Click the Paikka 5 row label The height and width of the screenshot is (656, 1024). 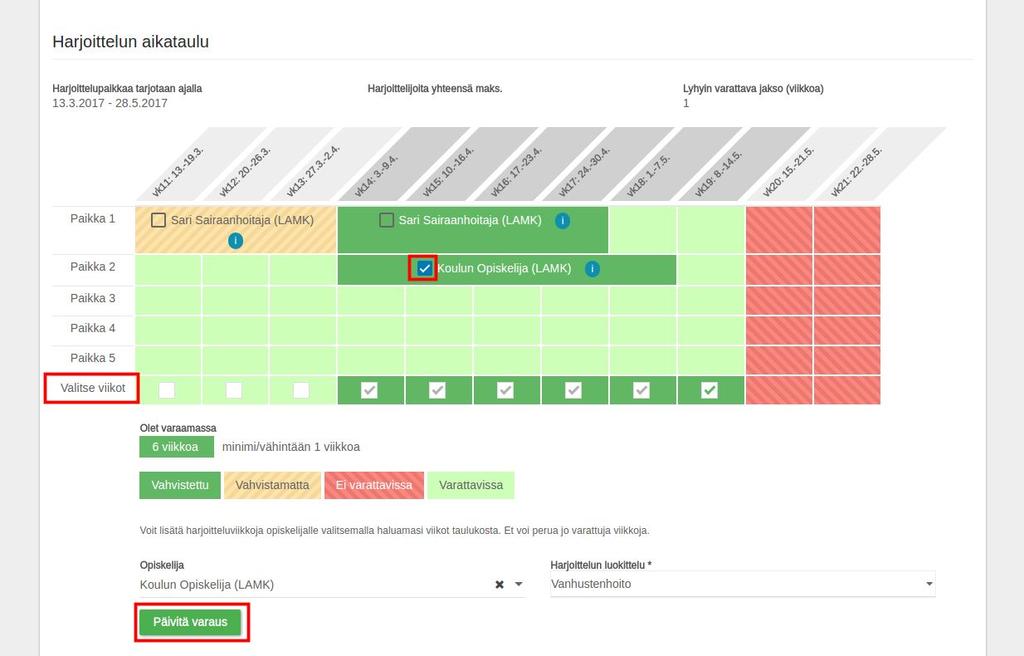(93, 358)
